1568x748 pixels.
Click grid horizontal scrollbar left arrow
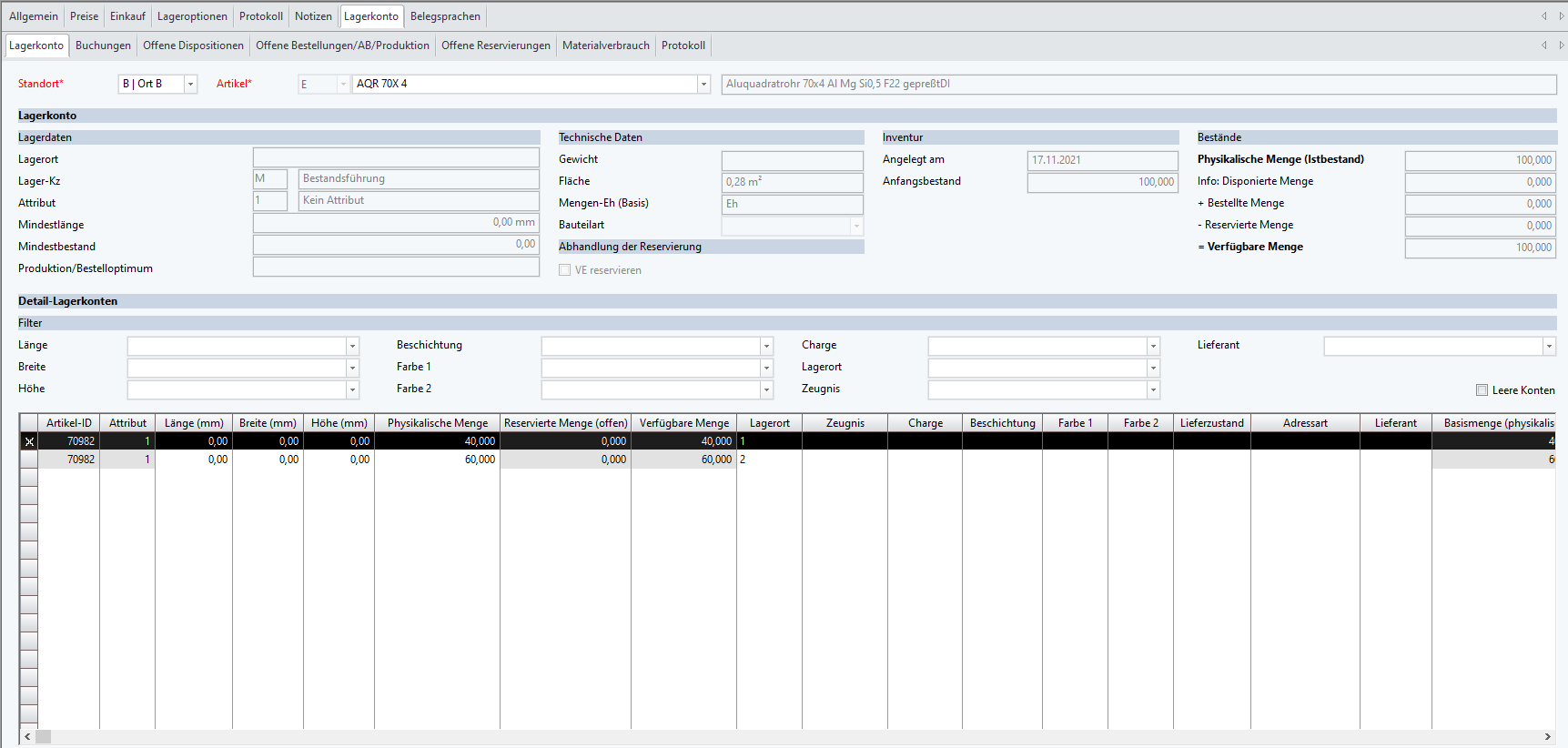tap(27, 737)
